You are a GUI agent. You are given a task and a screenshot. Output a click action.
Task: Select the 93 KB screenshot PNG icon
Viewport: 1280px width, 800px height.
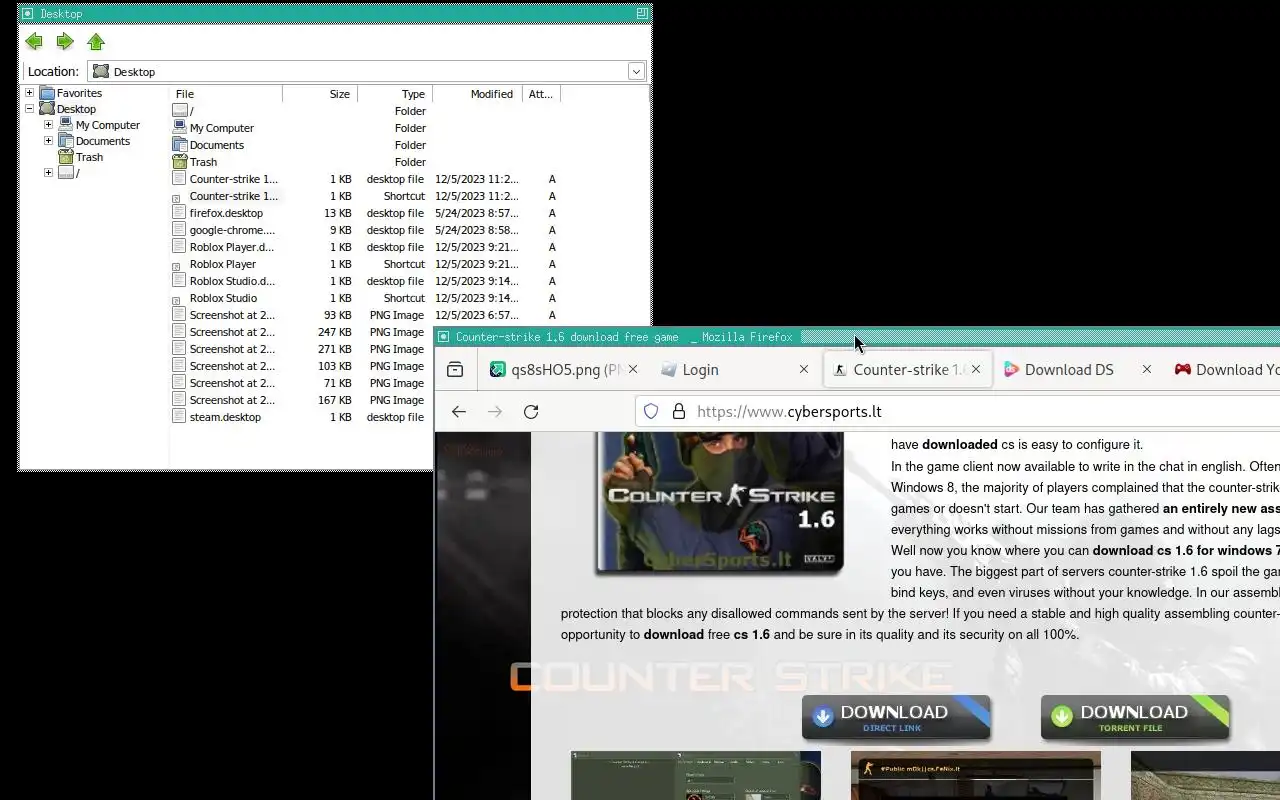(x=180, y=315)
